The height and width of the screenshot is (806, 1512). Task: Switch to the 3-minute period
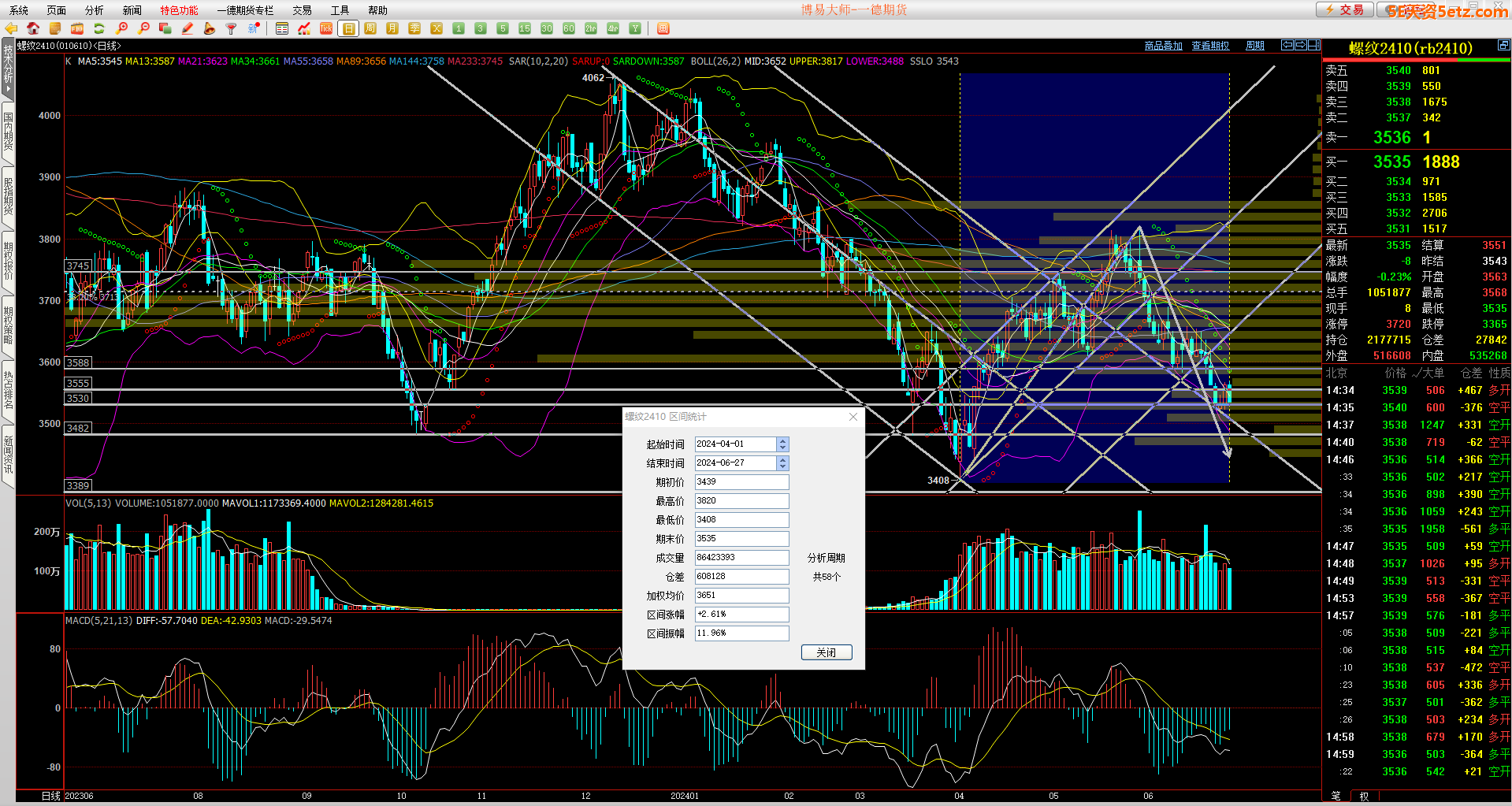(481, 28)
